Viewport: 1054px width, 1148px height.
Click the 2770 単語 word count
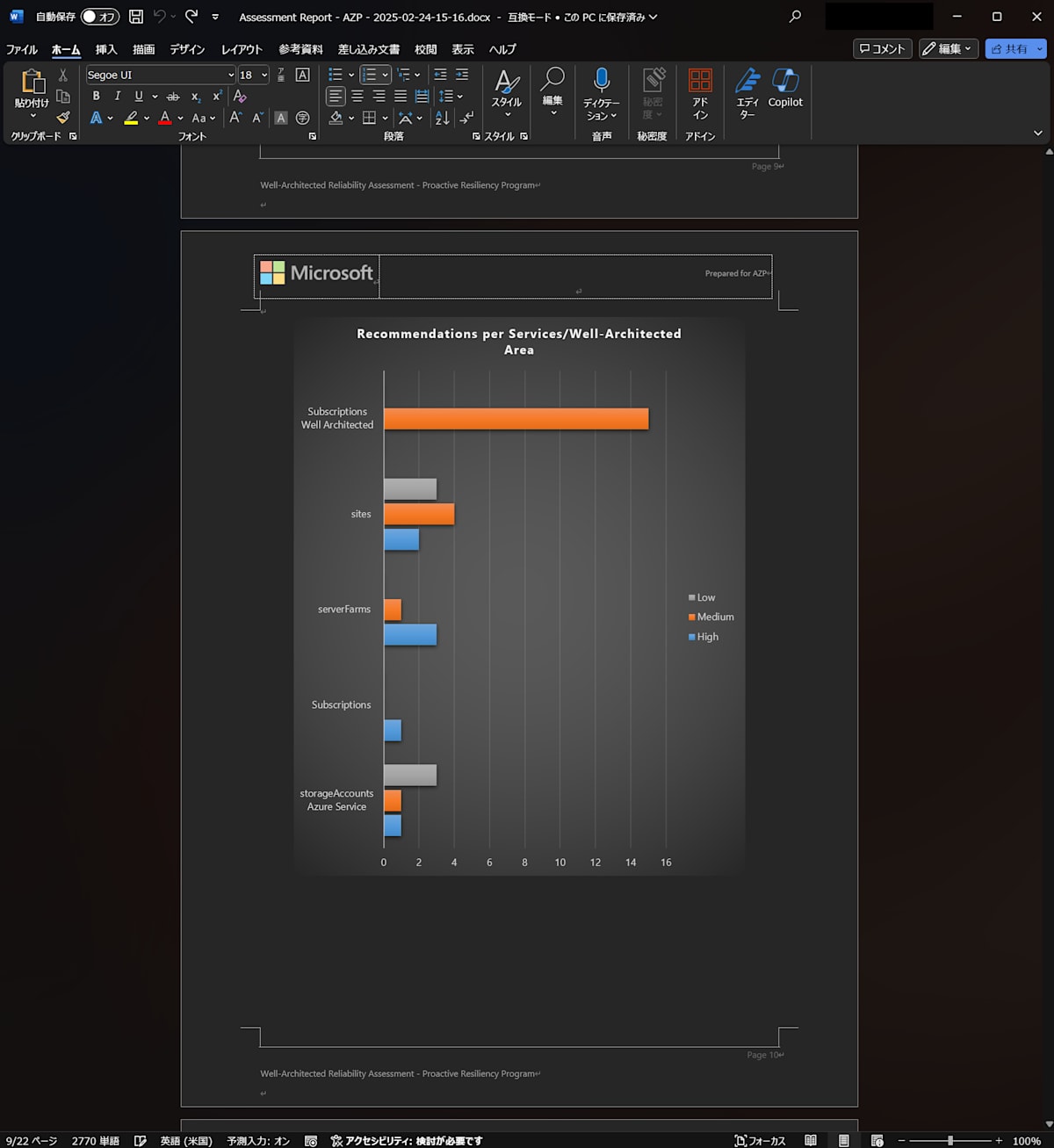(x=96, y=1140)
